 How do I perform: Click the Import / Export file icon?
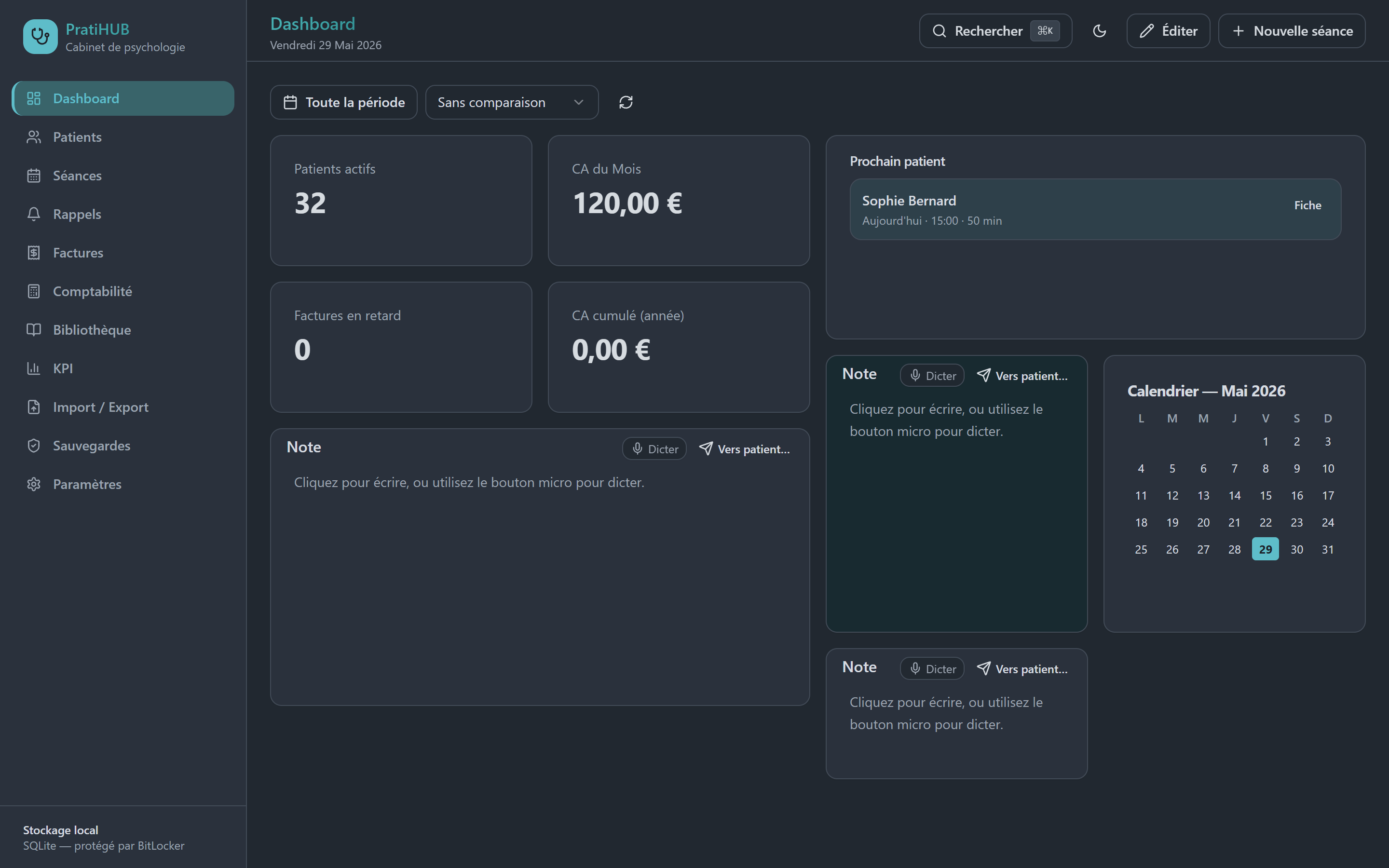[x=34, y=407]
